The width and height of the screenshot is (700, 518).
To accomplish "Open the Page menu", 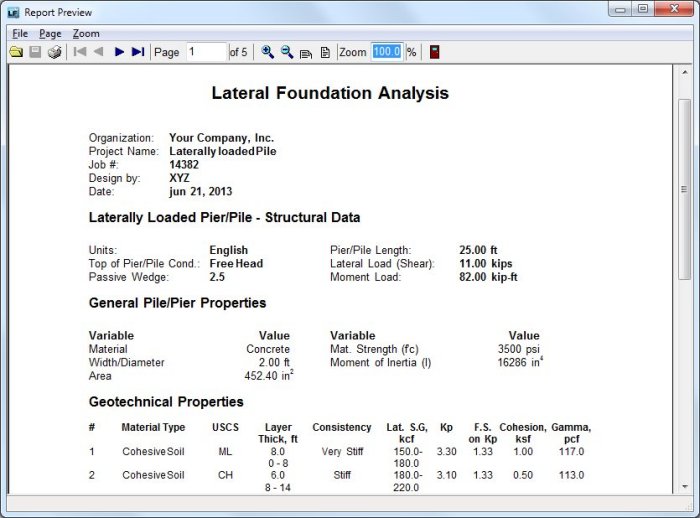I will 50,33.
